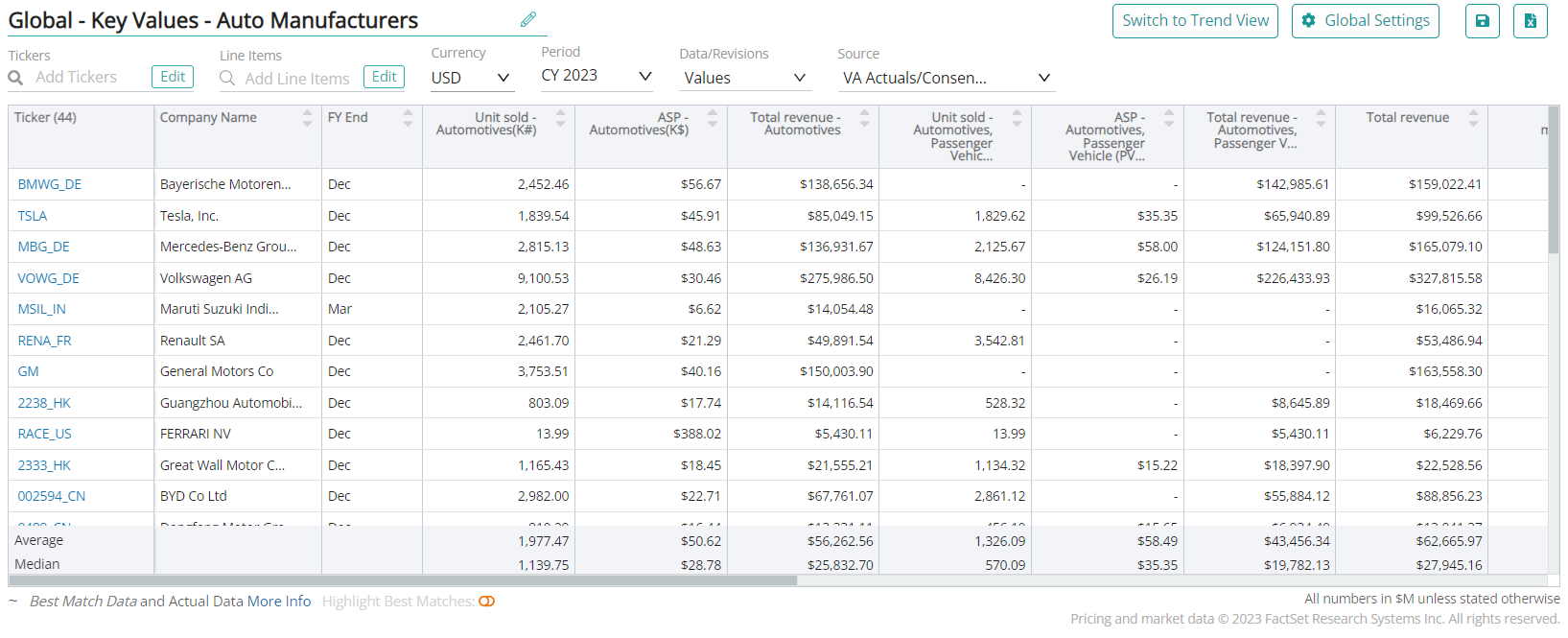
Task: Open 002594_CN ticker link
Action: click(51, 496)
